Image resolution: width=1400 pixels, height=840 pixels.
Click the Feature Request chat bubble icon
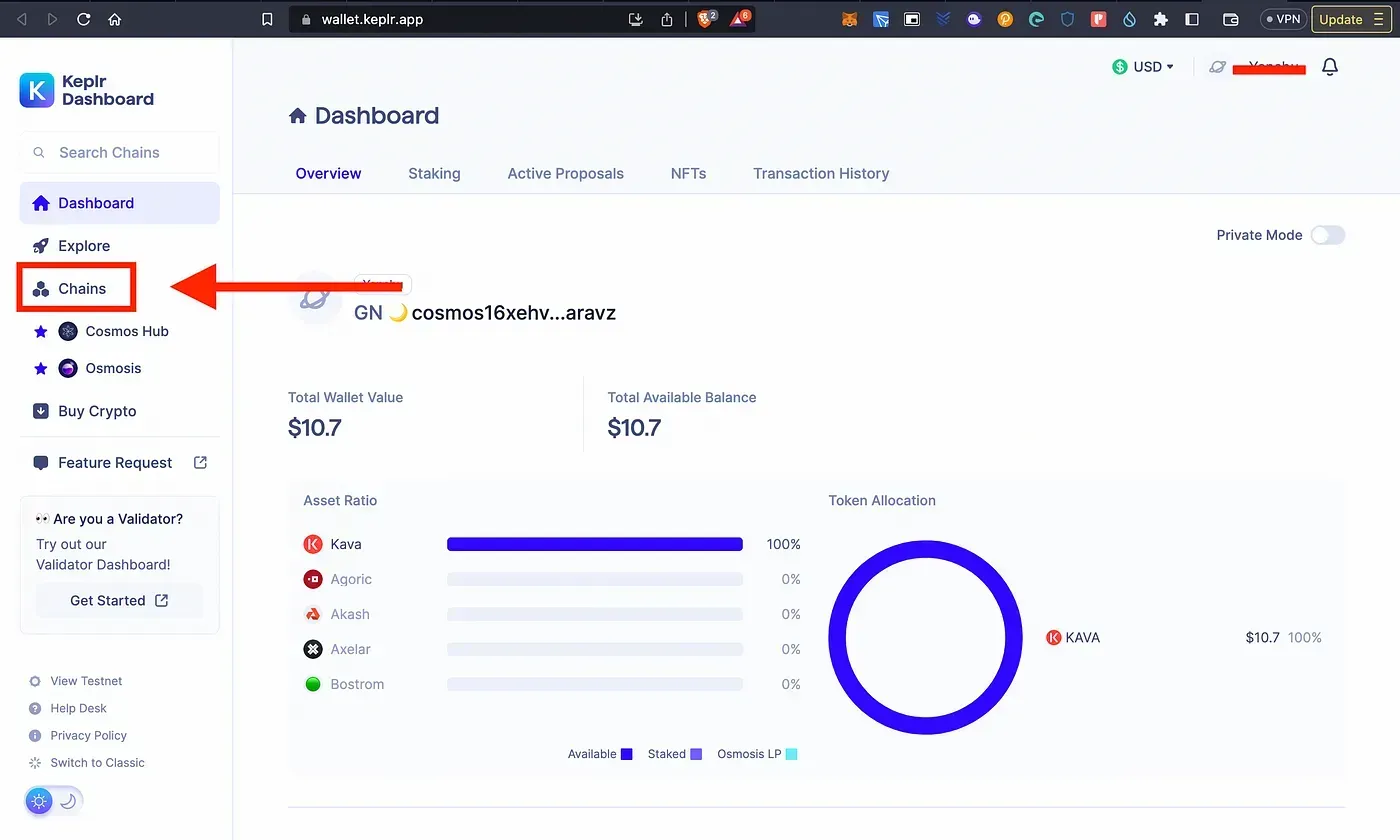click(41, 463)
